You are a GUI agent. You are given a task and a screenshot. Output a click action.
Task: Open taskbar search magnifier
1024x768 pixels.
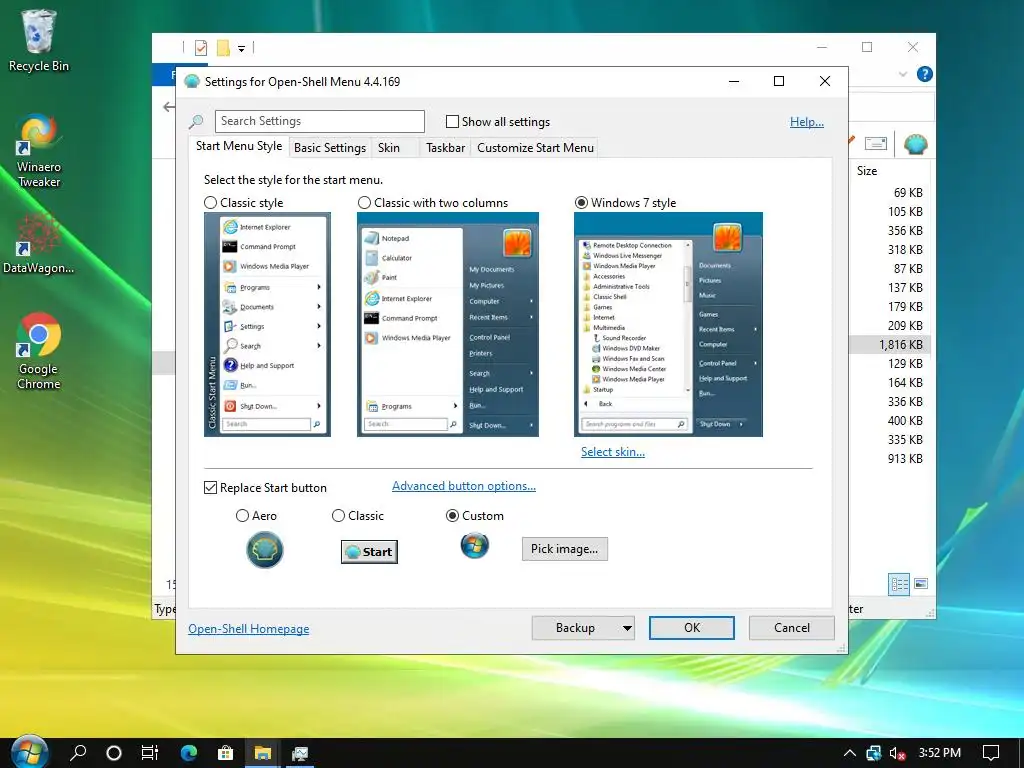click(78, 753)
